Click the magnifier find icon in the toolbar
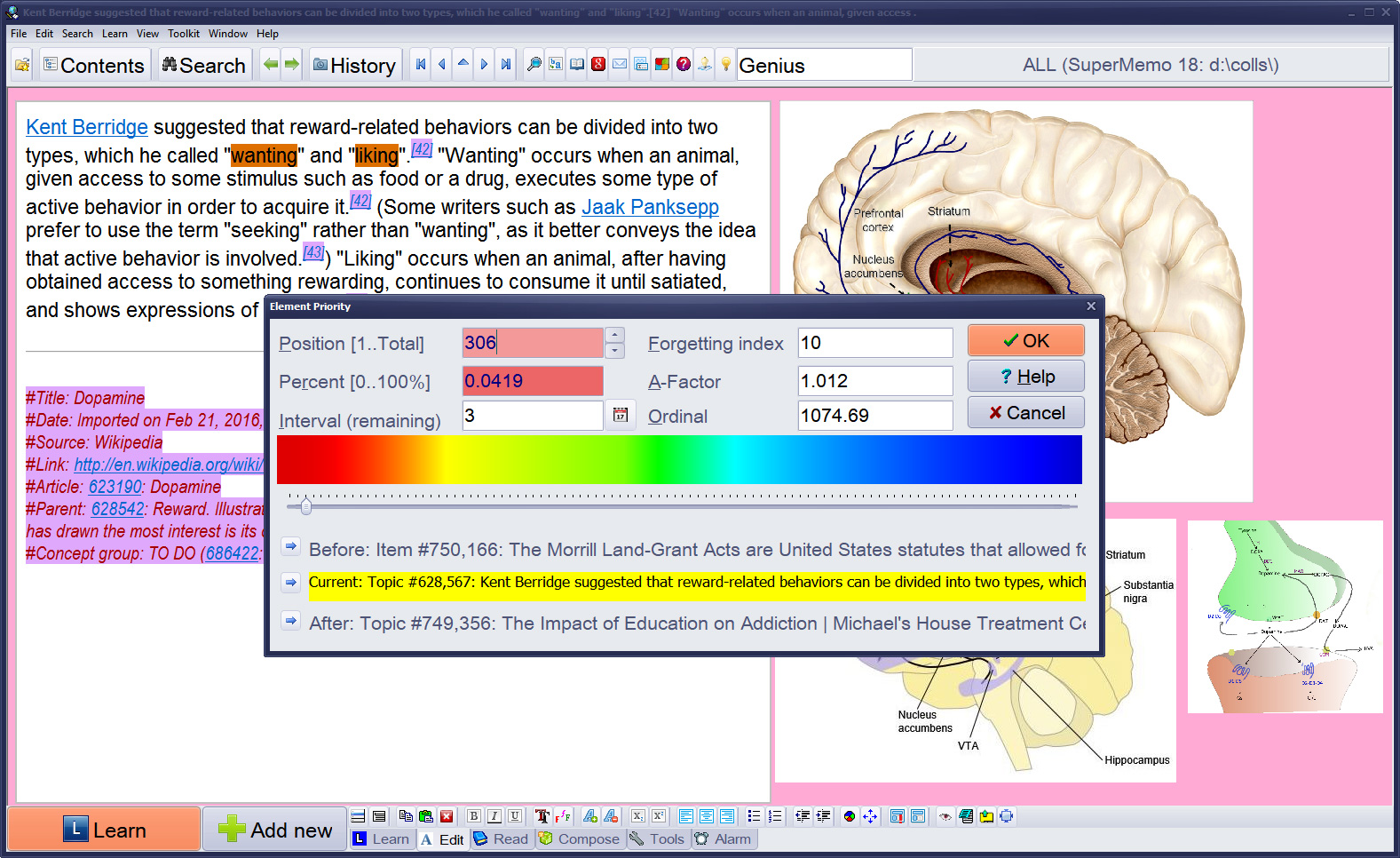 (x=534, y=65)
